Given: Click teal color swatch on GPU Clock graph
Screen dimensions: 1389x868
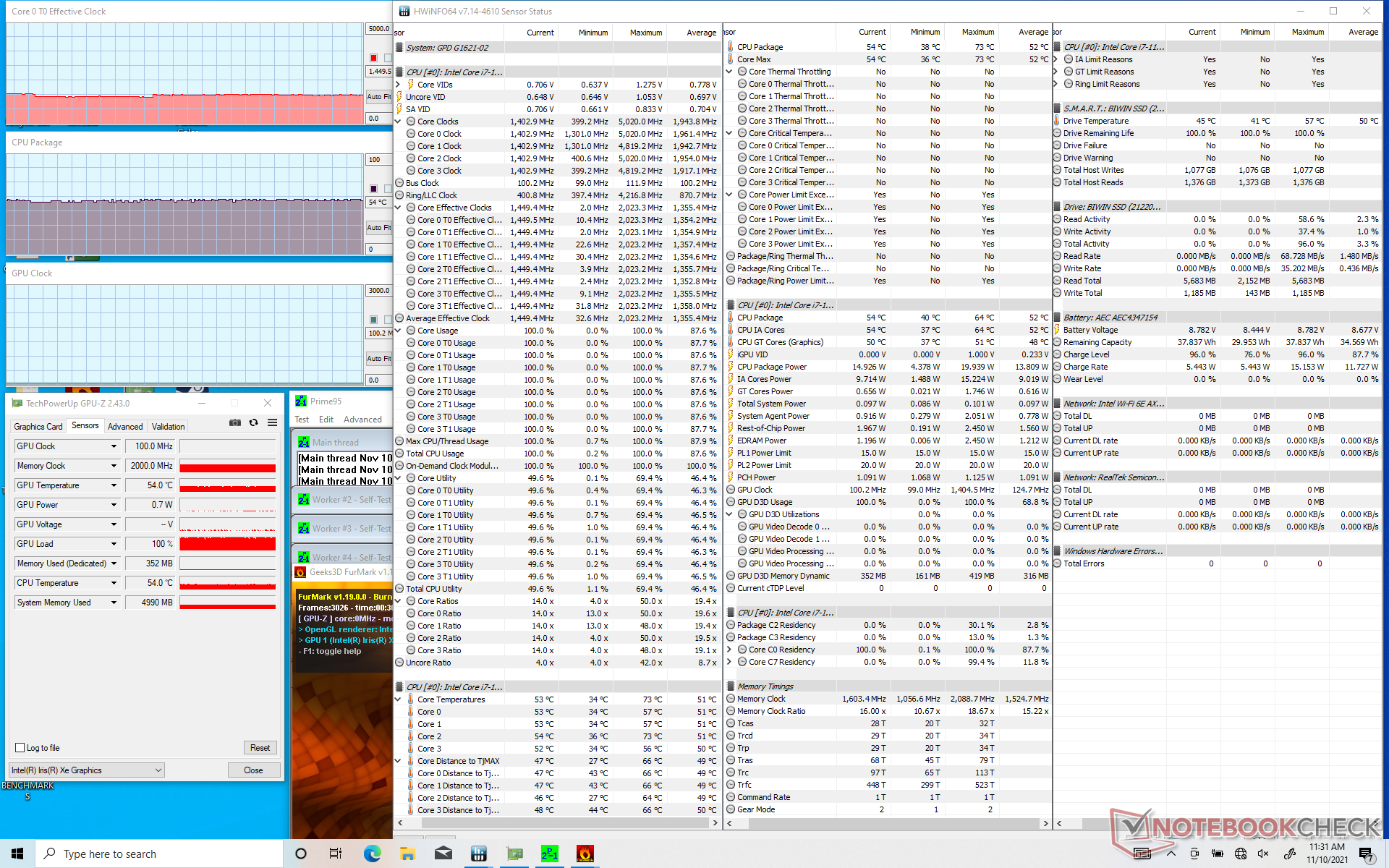Looking at the screenshot, I should [x=373, y=320].
